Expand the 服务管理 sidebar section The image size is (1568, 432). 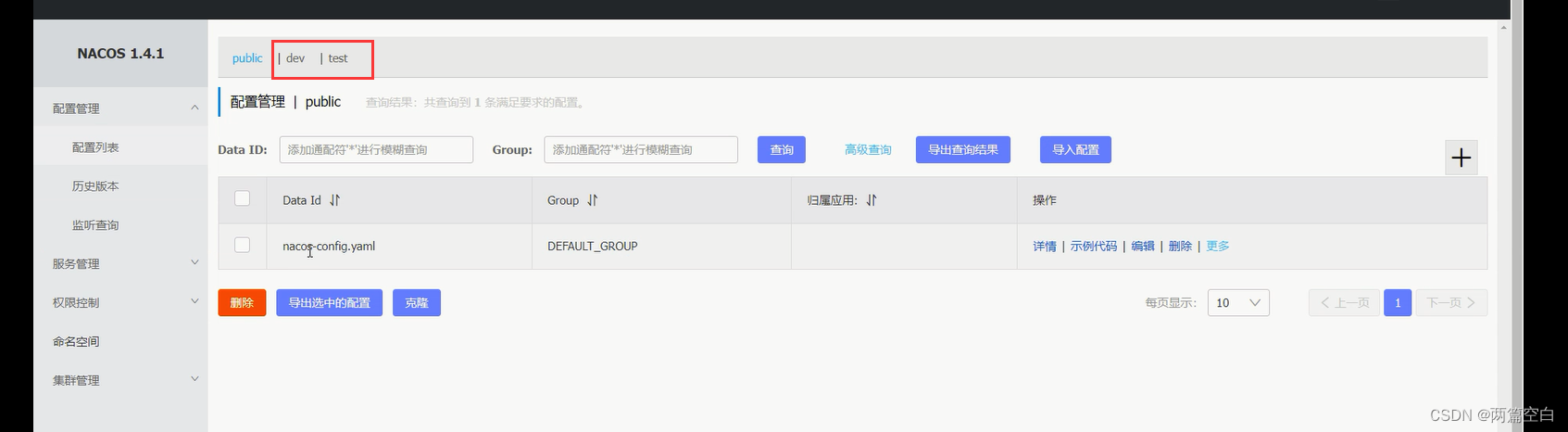(120, 264)
